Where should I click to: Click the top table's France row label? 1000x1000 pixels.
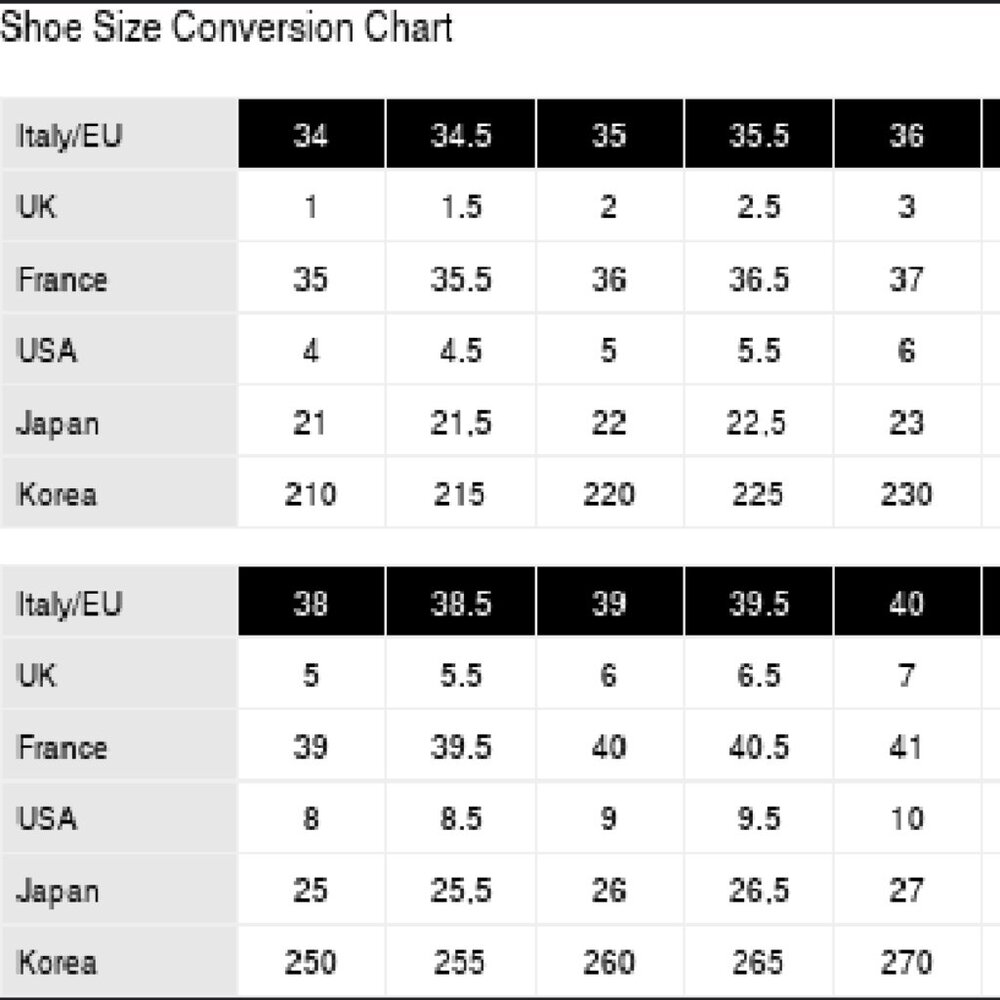pyautogui.click(x=62, y=279)
